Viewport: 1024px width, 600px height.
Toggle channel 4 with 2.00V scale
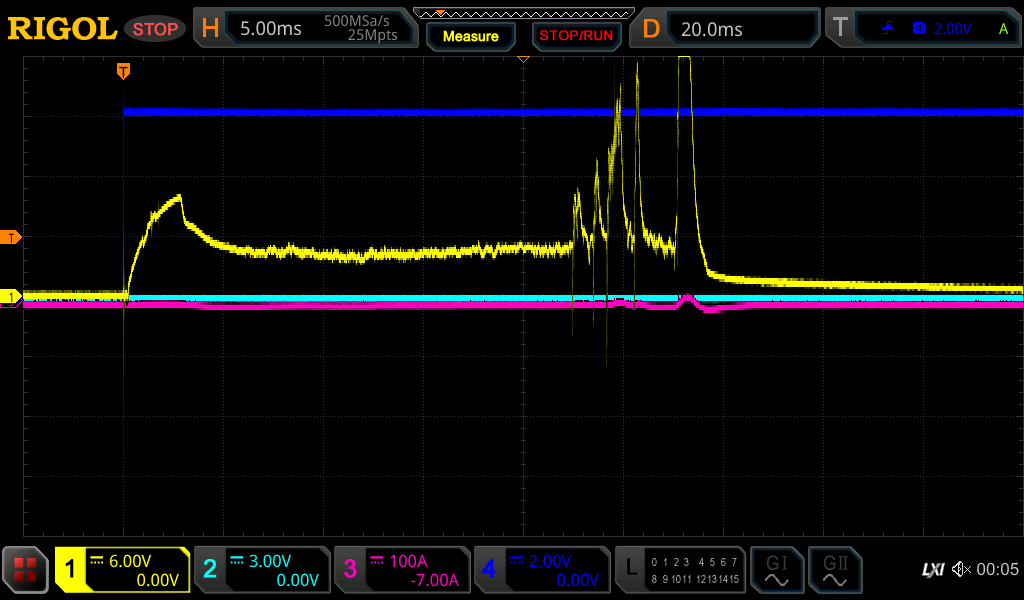point(542,570)
